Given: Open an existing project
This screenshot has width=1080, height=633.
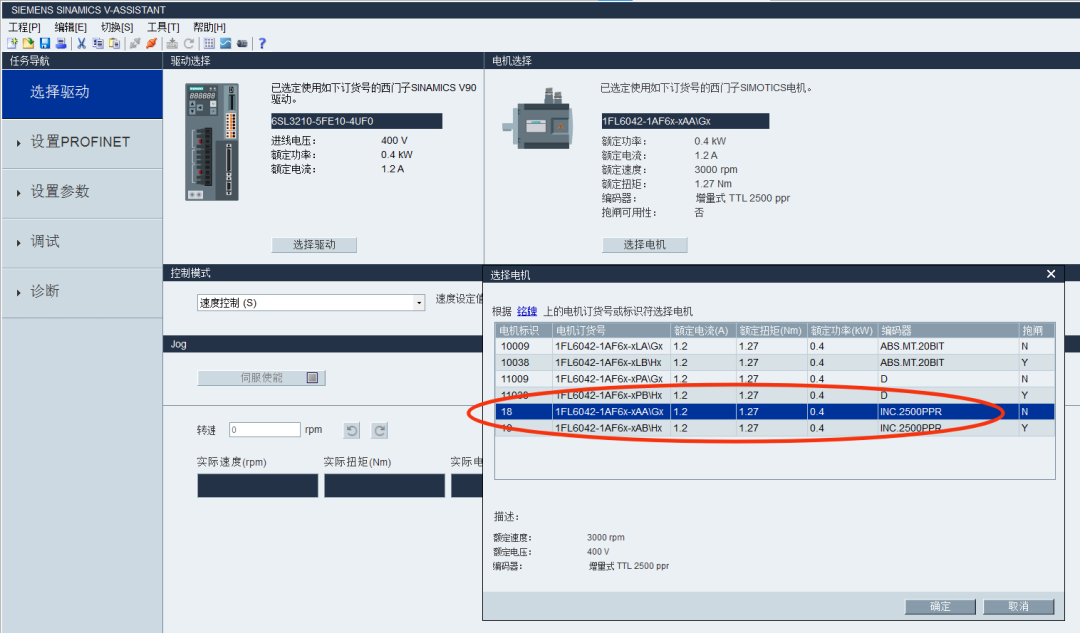Looking at the screenshot, I should (27, 43).
